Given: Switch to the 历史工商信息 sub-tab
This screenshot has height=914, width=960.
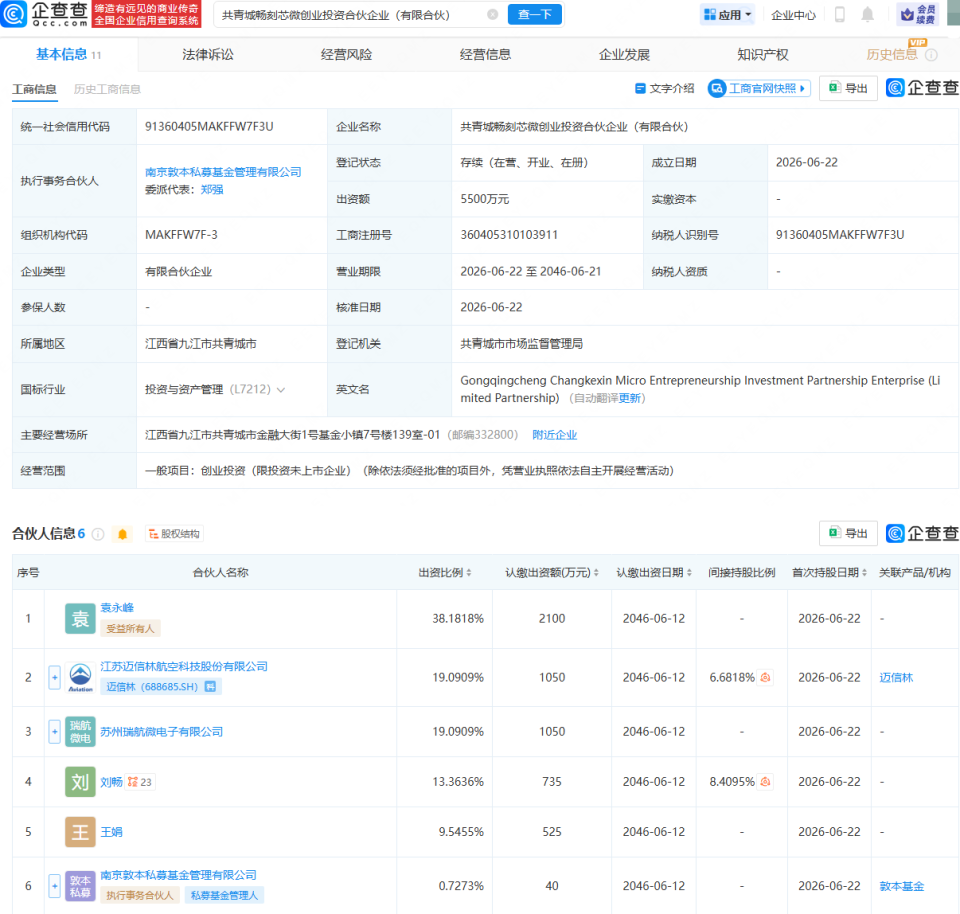Looking at the screenshot, I should 107,89.
